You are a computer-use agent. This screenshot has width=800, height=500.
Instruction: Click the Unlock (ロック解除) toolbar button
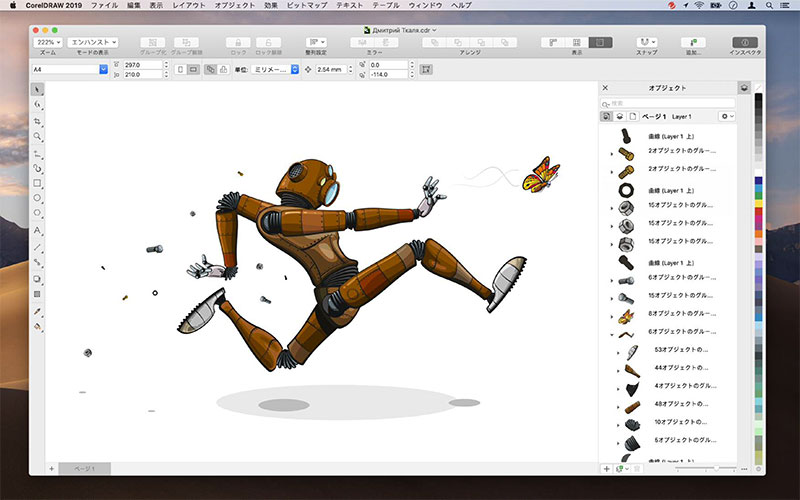click(x=268, y=42)
